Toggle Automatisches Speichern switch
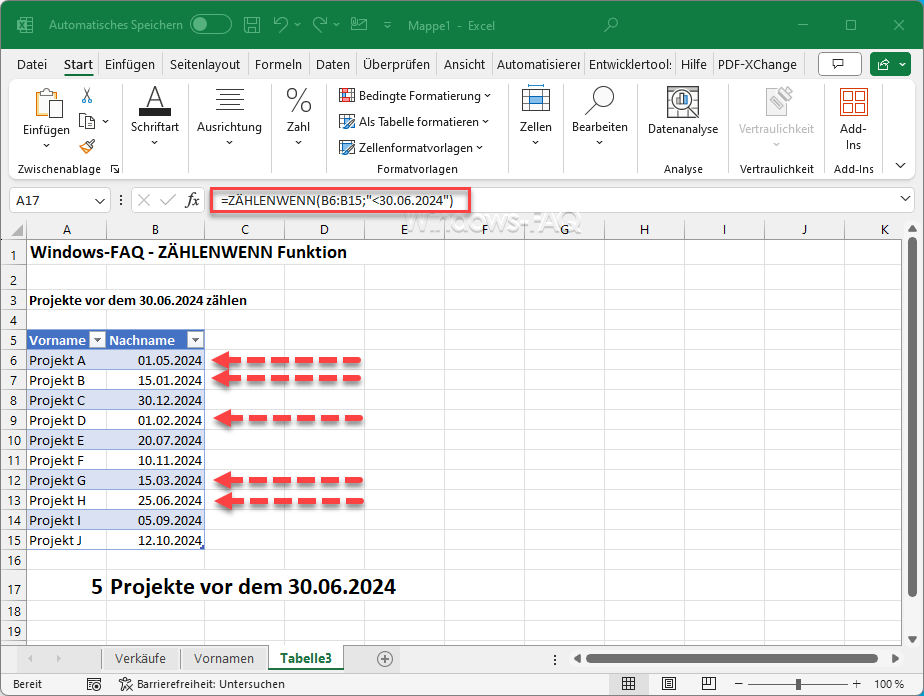The image size is (924, 696). [210, 25]
